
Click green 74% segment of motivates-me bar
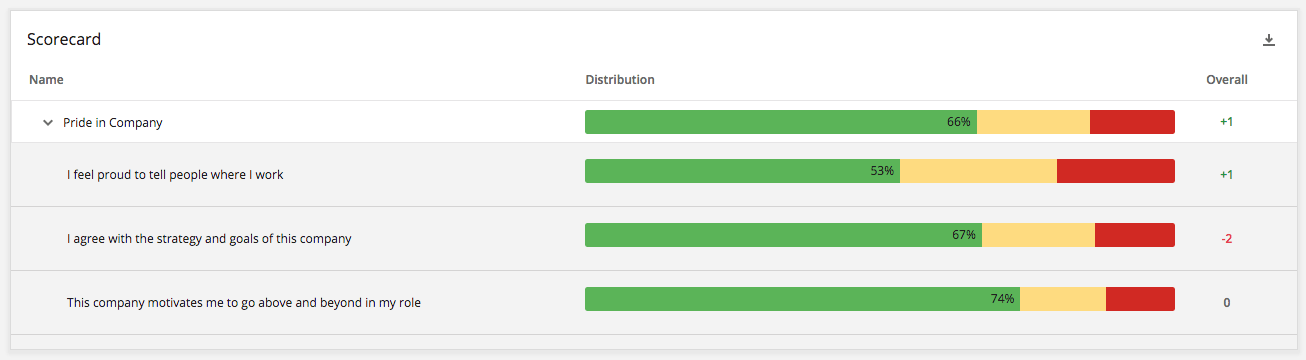point(802,299)
